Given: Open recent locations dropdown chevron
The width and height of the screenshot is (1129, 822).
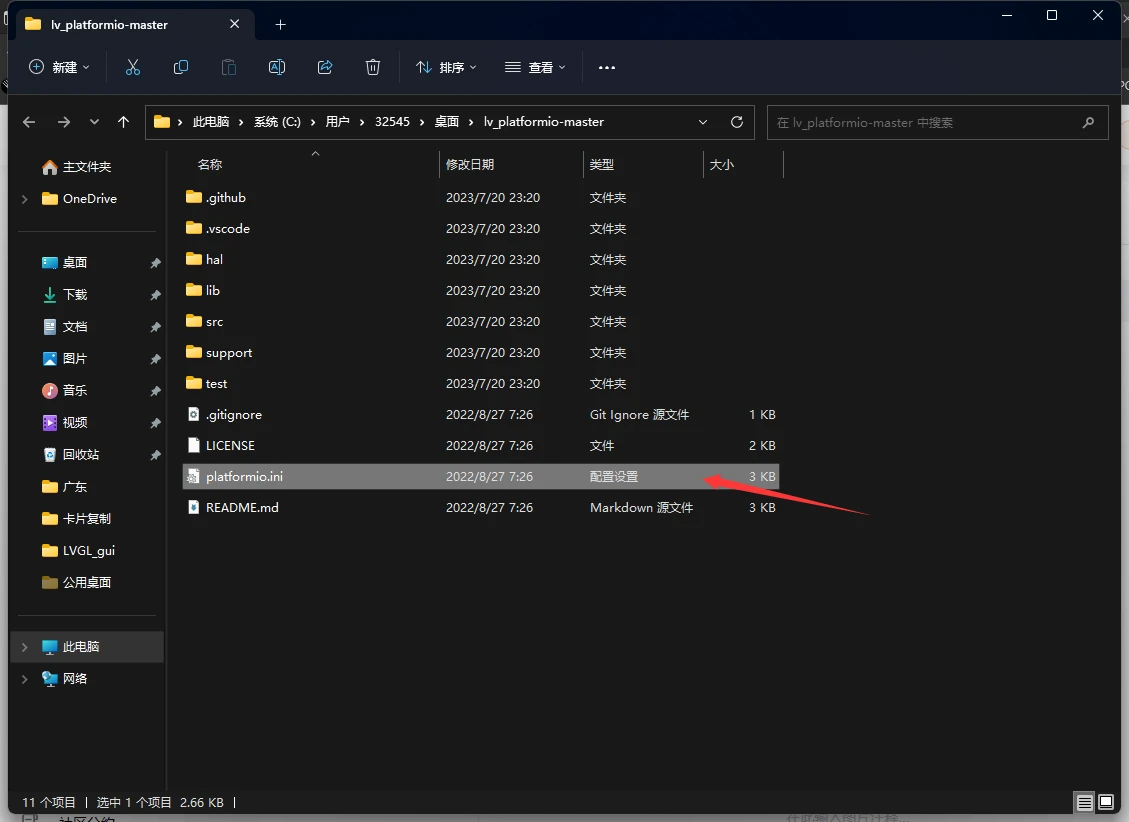Looking at the screenshot, I should coord(94,122).
